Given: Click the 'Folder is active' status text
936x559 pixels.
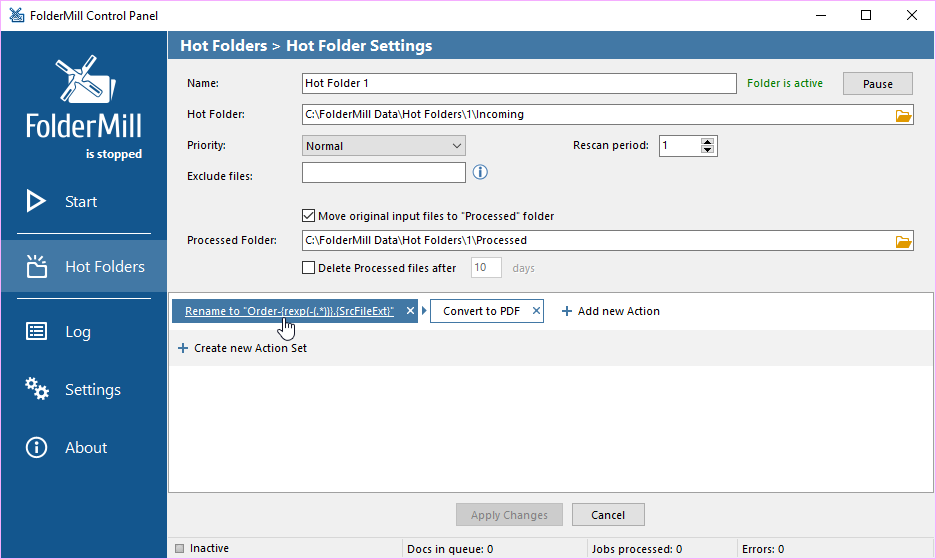Looking at the screenshot, I should pos(784,83).
